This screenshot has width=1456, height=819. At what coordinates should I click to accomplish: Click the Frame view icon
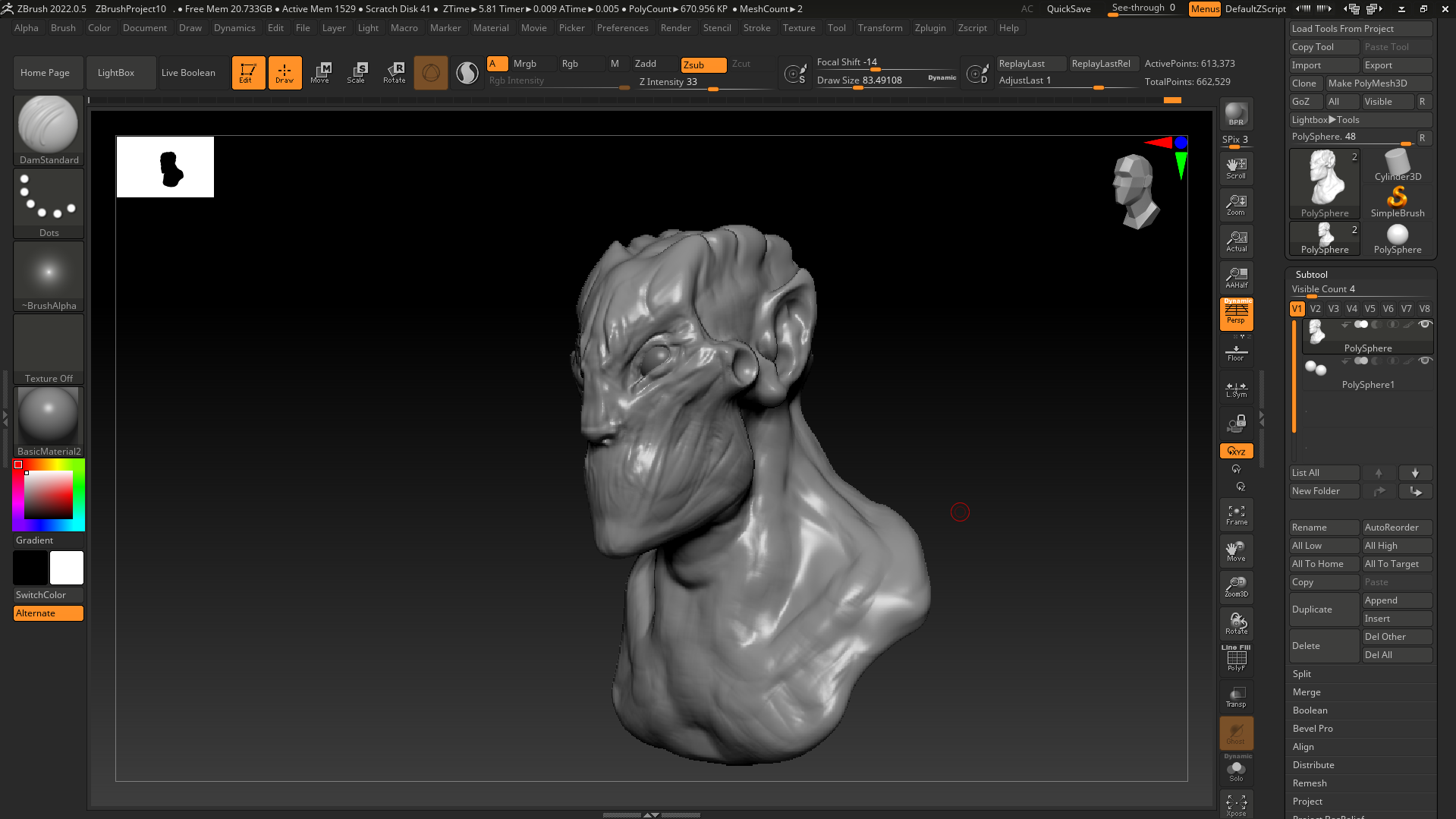click(1236, 515)
